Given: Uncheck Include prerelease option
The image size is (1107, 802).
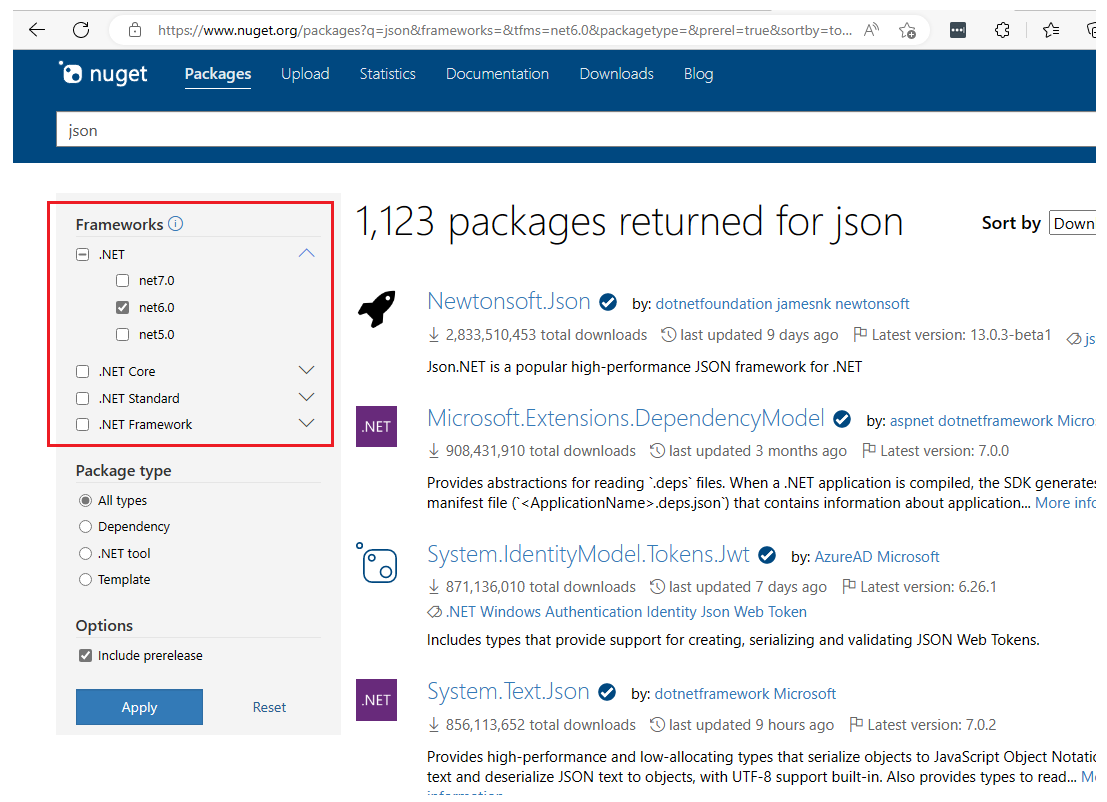Looking at the screenshot, I should click(85, 655).
